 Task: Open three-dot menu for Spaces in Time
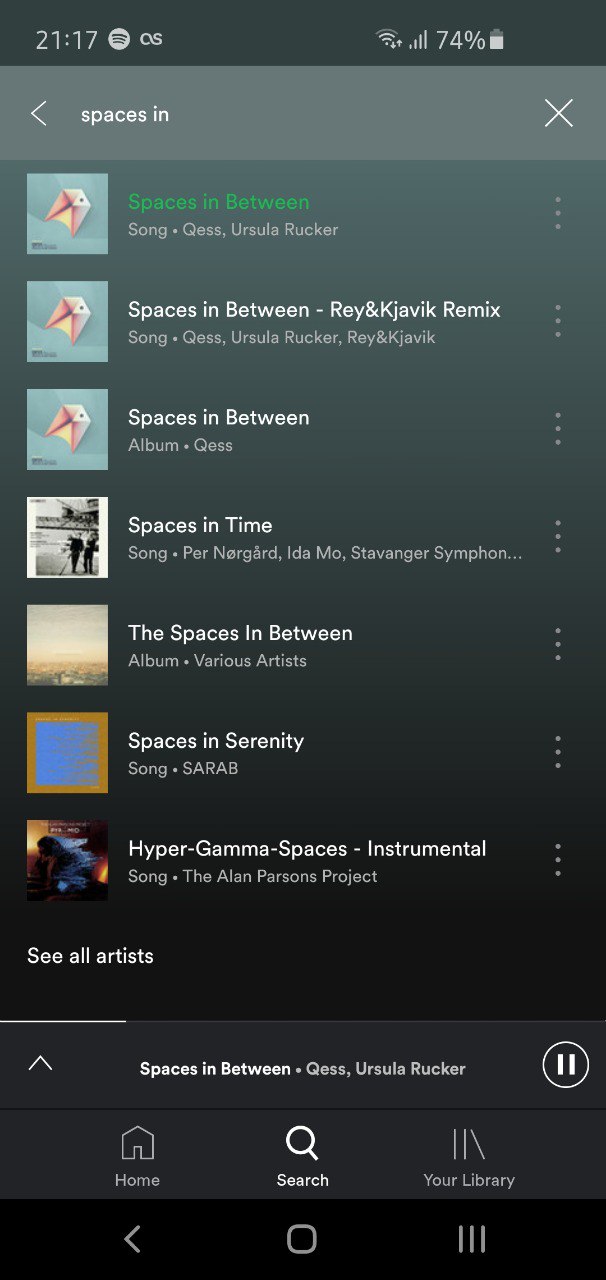click(x=558, y=537)
